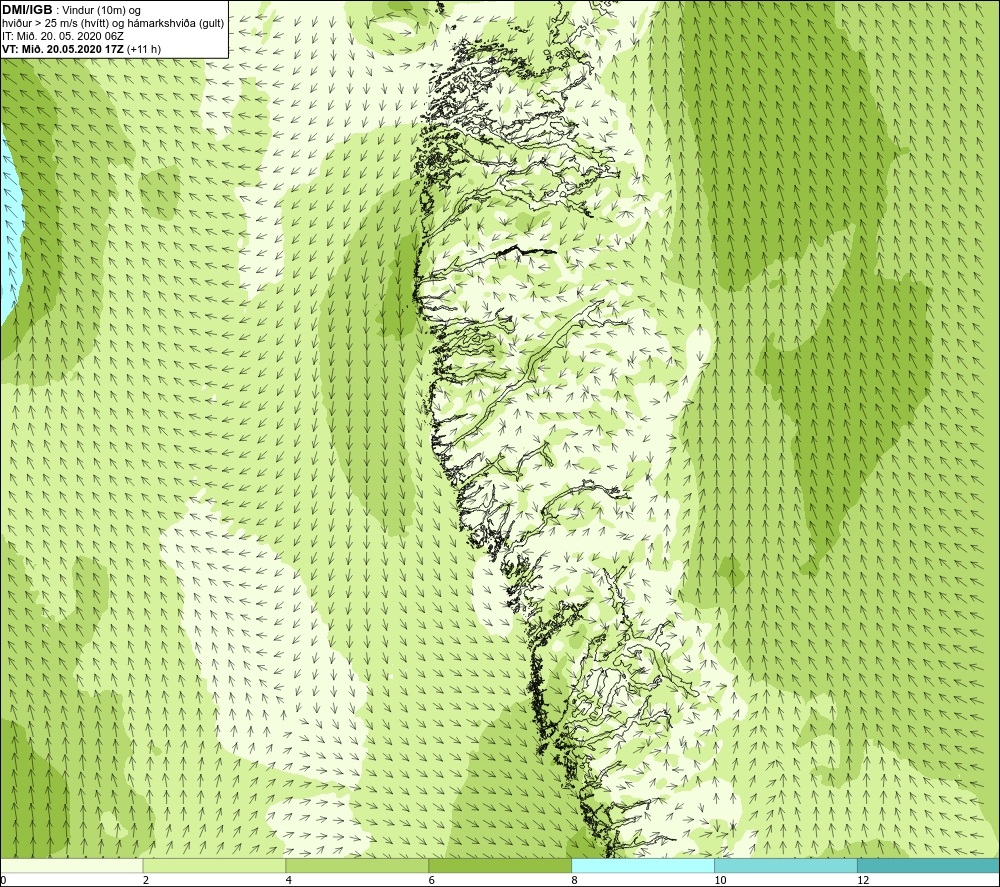This screenshot has height=887, width=1000.
Task: Click the 'IT: Mið. 20. 05. 2020 06Z' line
Action: [62, 36]
